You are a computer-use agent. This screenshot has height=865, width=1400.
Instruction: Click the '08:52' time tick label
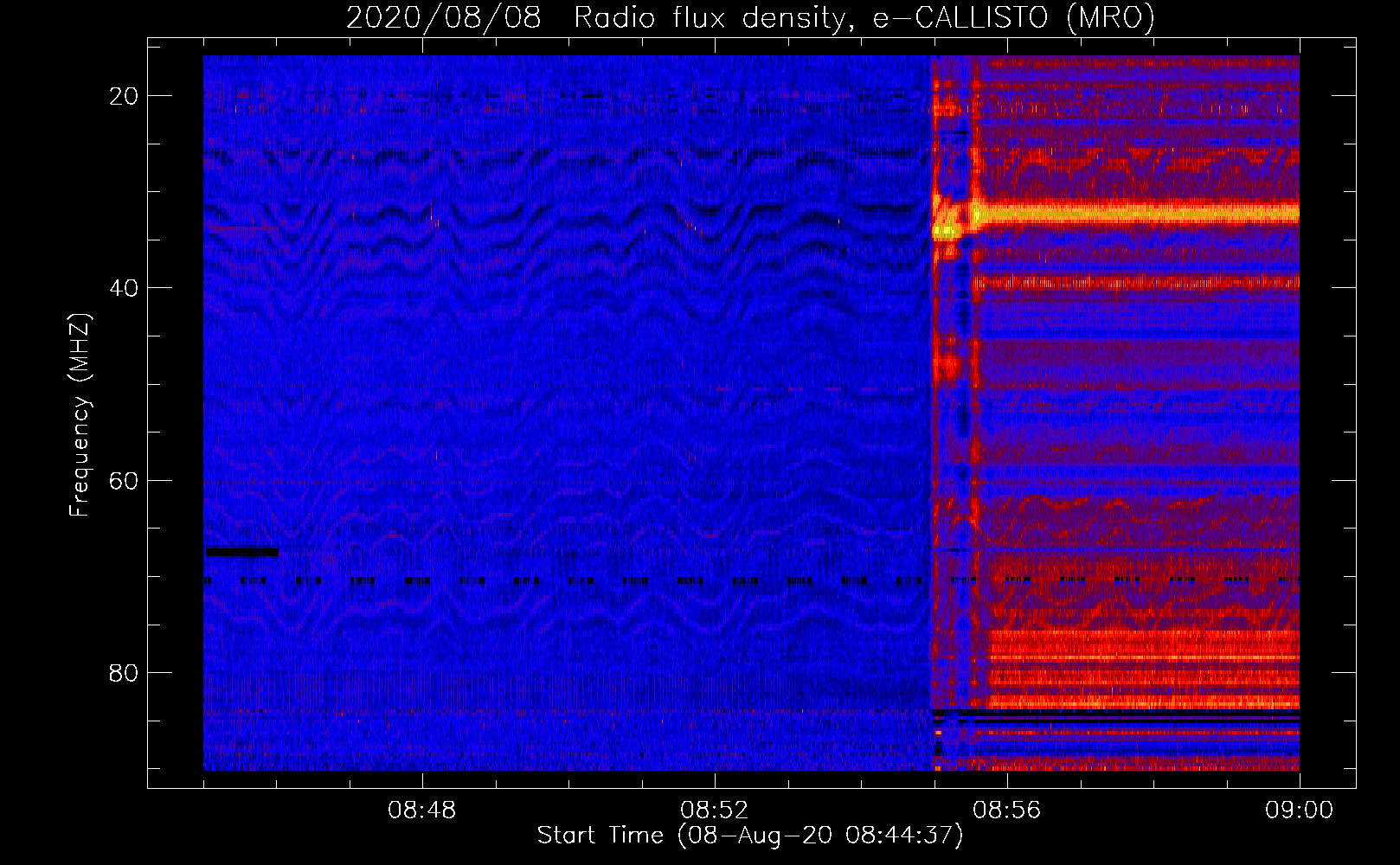(x=715, y=811)
